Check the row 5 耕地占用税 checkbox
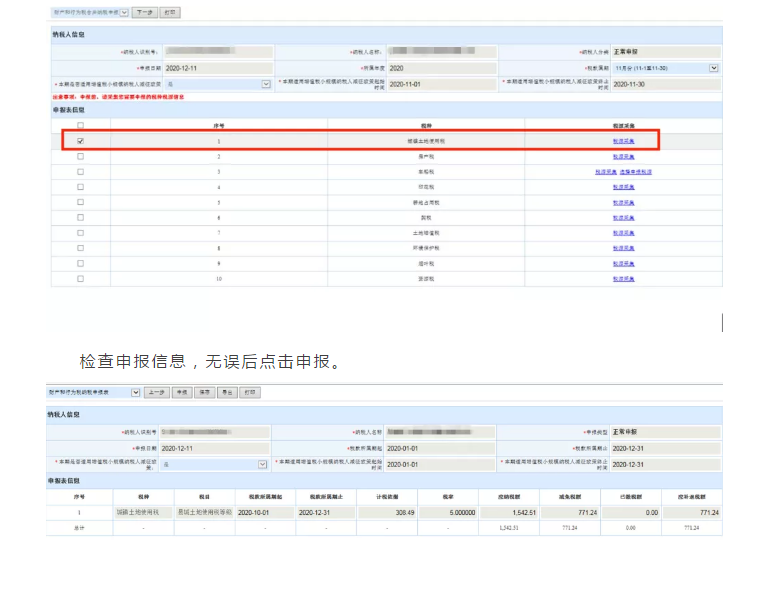This screenshot has height=595, width=776. (x=81, y=202)
